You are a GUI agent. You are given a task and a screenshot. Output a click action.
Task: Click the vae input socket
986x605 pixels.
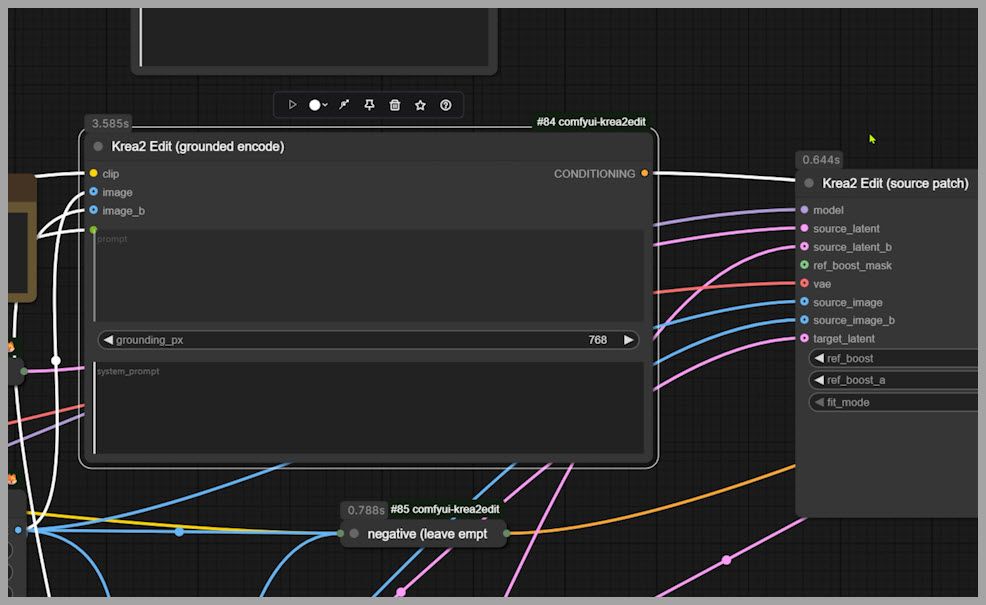coord(804,284)
